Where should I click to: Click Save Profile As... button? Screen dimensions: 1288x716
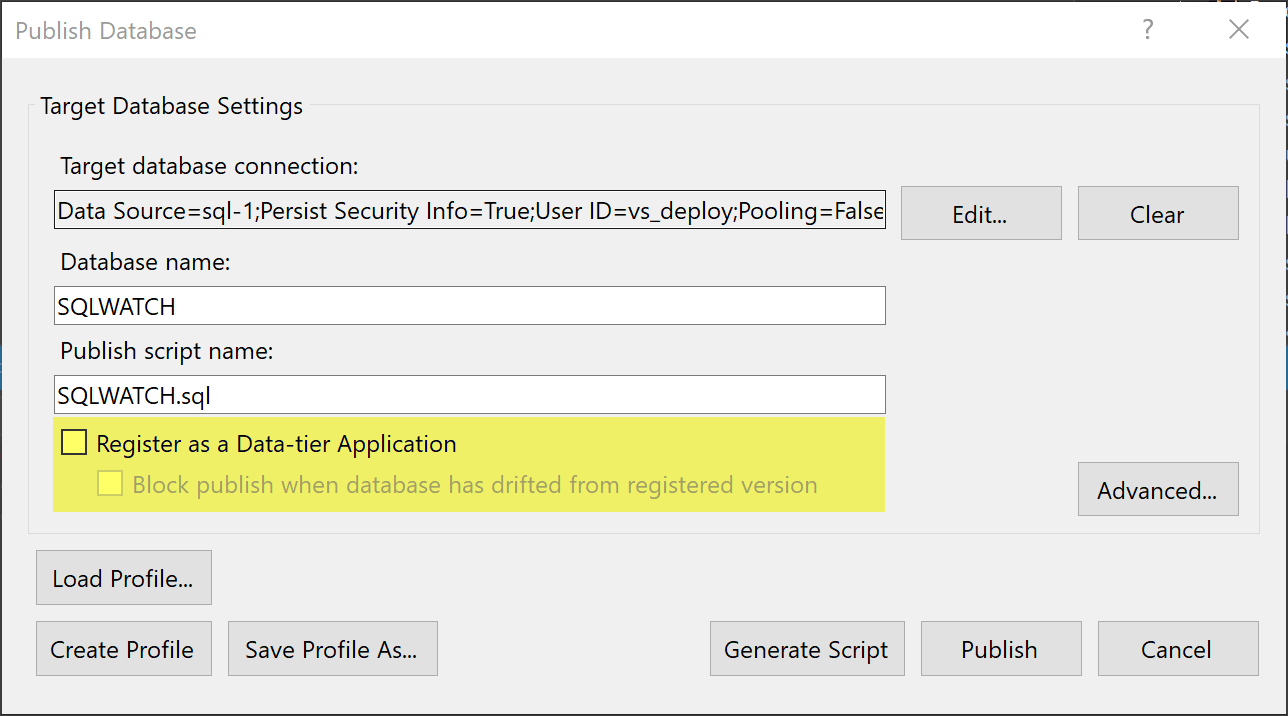[333, 649]
